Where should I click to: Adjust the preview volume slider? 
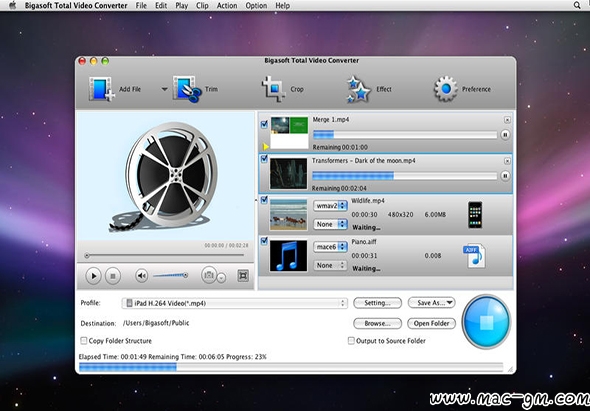click(170, 276)
